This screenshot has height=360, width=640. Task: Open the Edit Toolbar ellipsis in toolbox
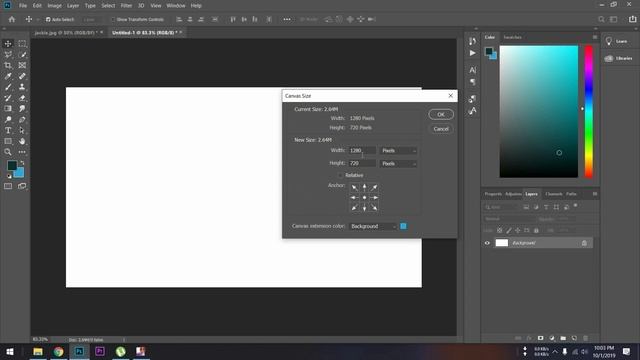coord(22,152)
